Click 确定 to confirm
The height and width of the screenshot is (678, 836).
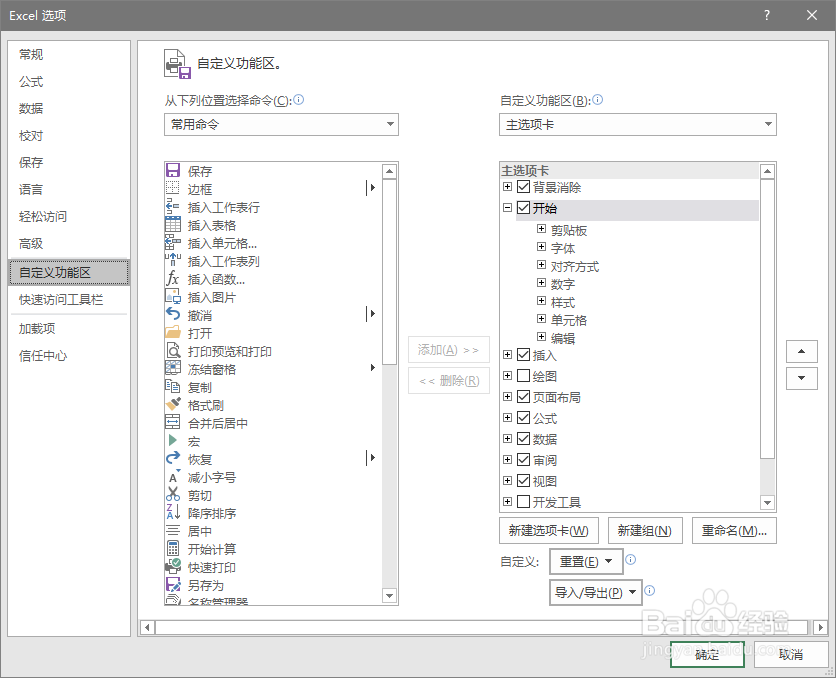point(707,654)
